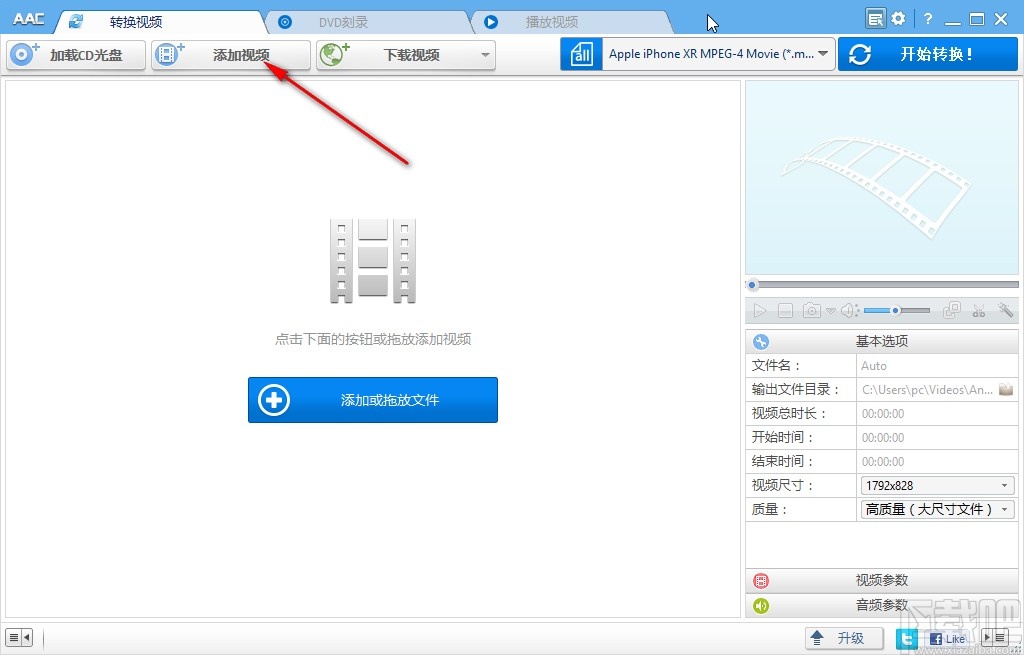1024x655 pixels.
Task: Mute audio via the speaker icon
Action: (x=847, y=310)
